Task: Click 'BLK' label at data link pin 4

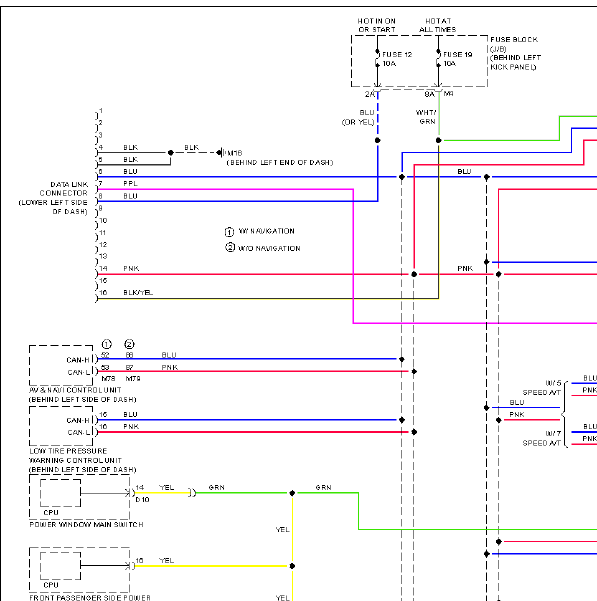Action: tap(131, 147)
